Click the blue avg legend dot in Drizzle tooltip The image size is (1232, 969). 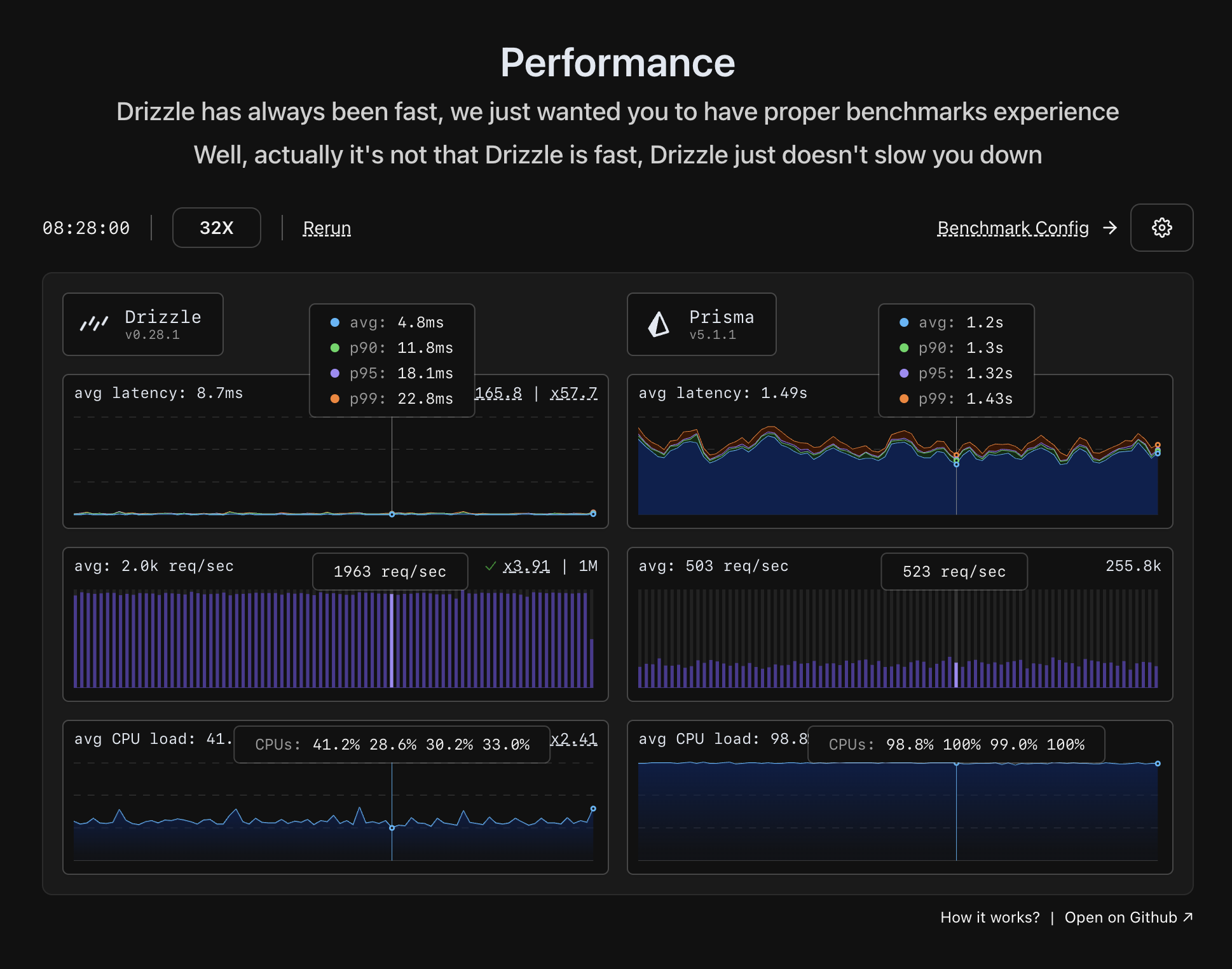point(335,322)
